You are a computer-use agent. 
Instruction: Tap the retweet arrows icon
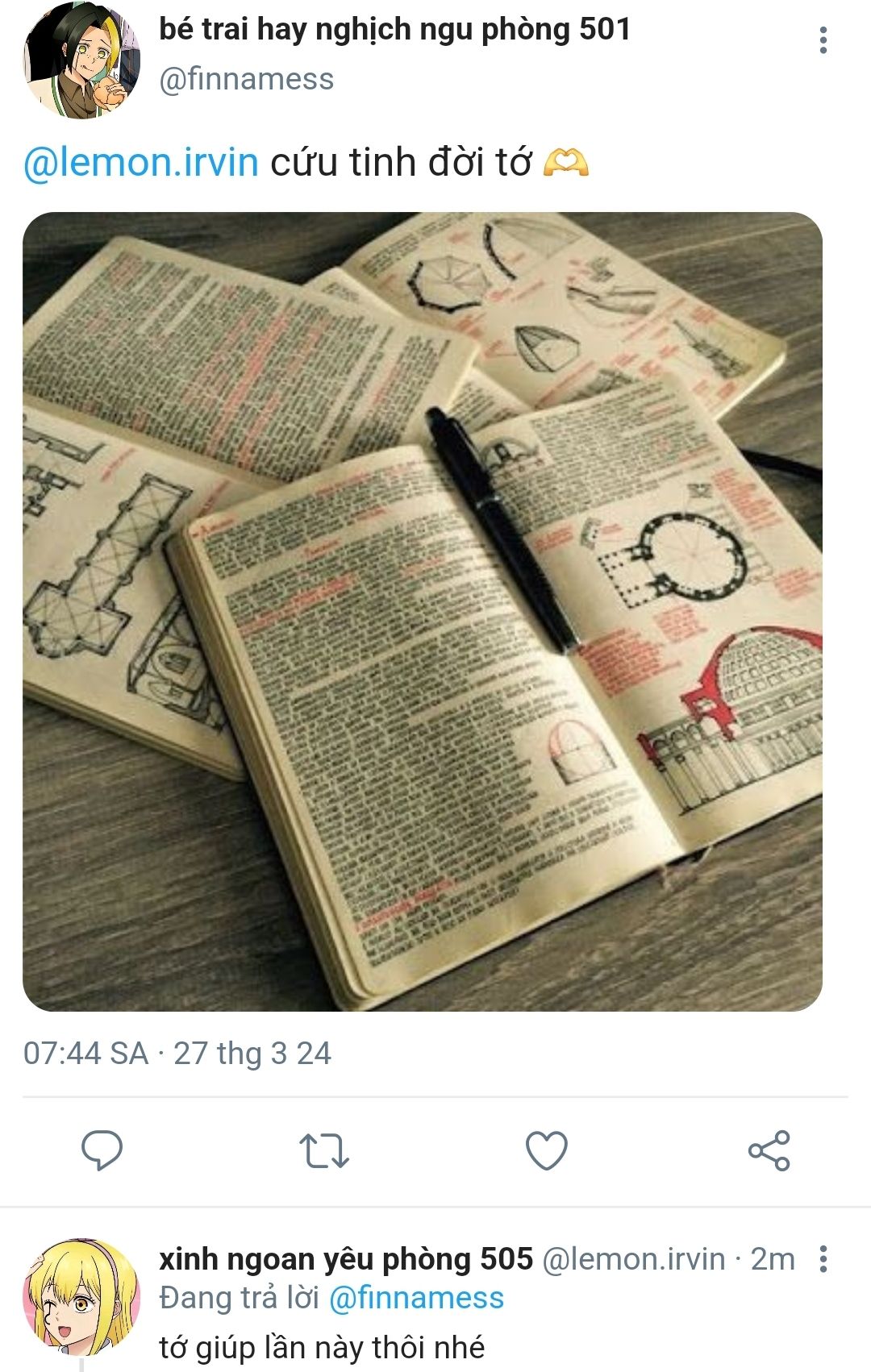pos(324,1150)
